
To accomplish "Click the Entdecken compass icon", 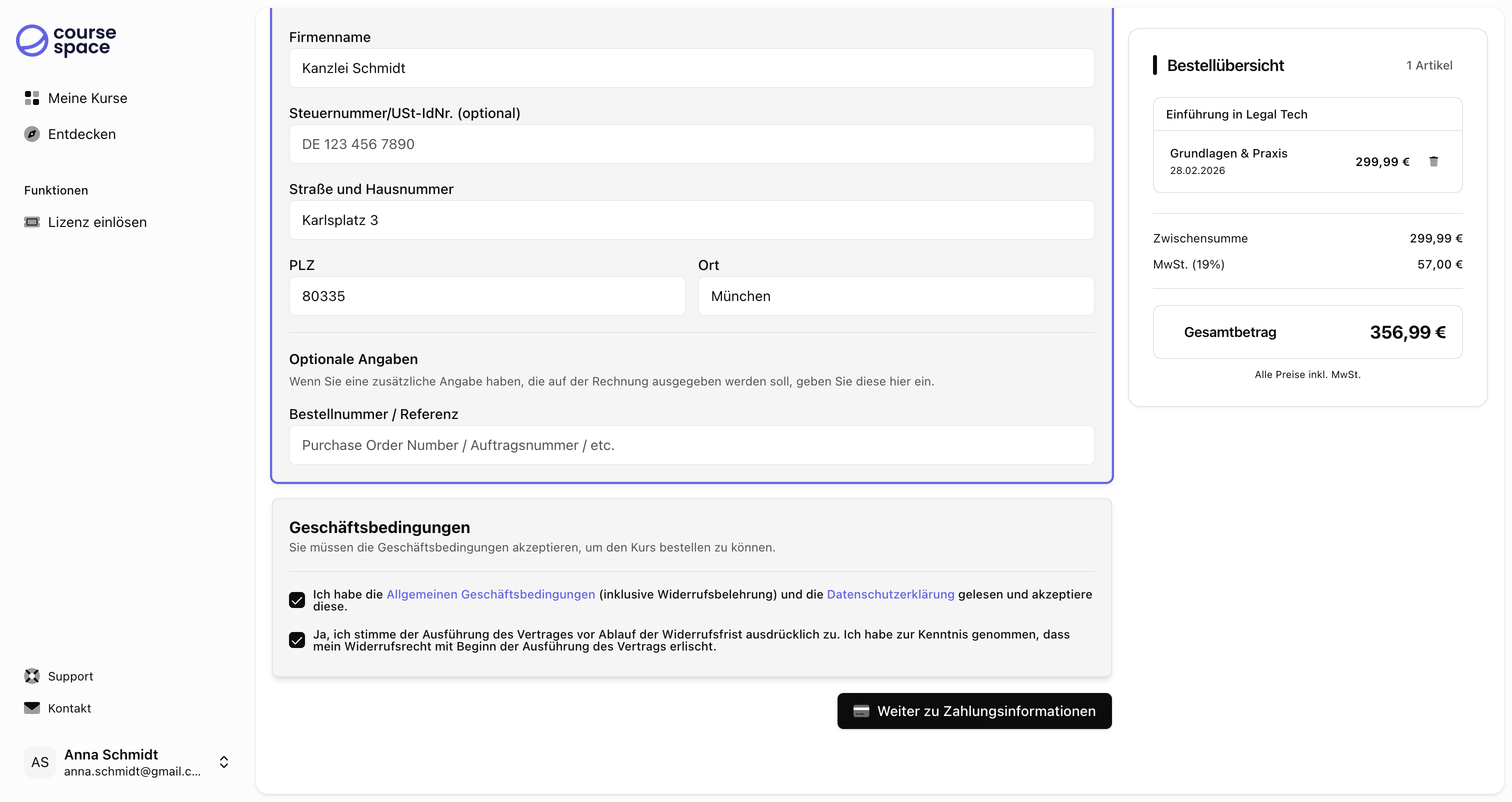I will tap(31, 134).
